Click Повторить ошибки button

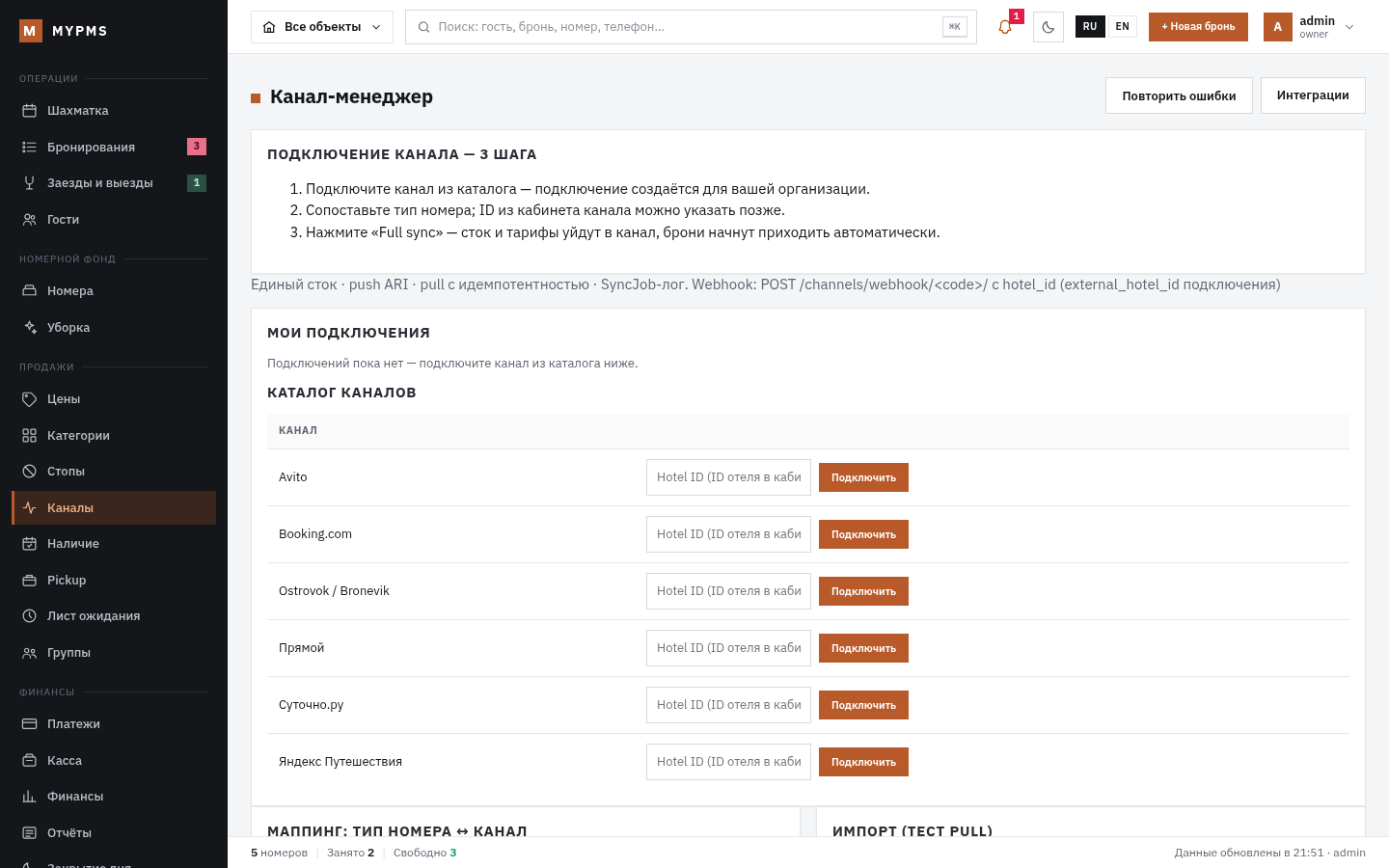[x=1179, y=95]
